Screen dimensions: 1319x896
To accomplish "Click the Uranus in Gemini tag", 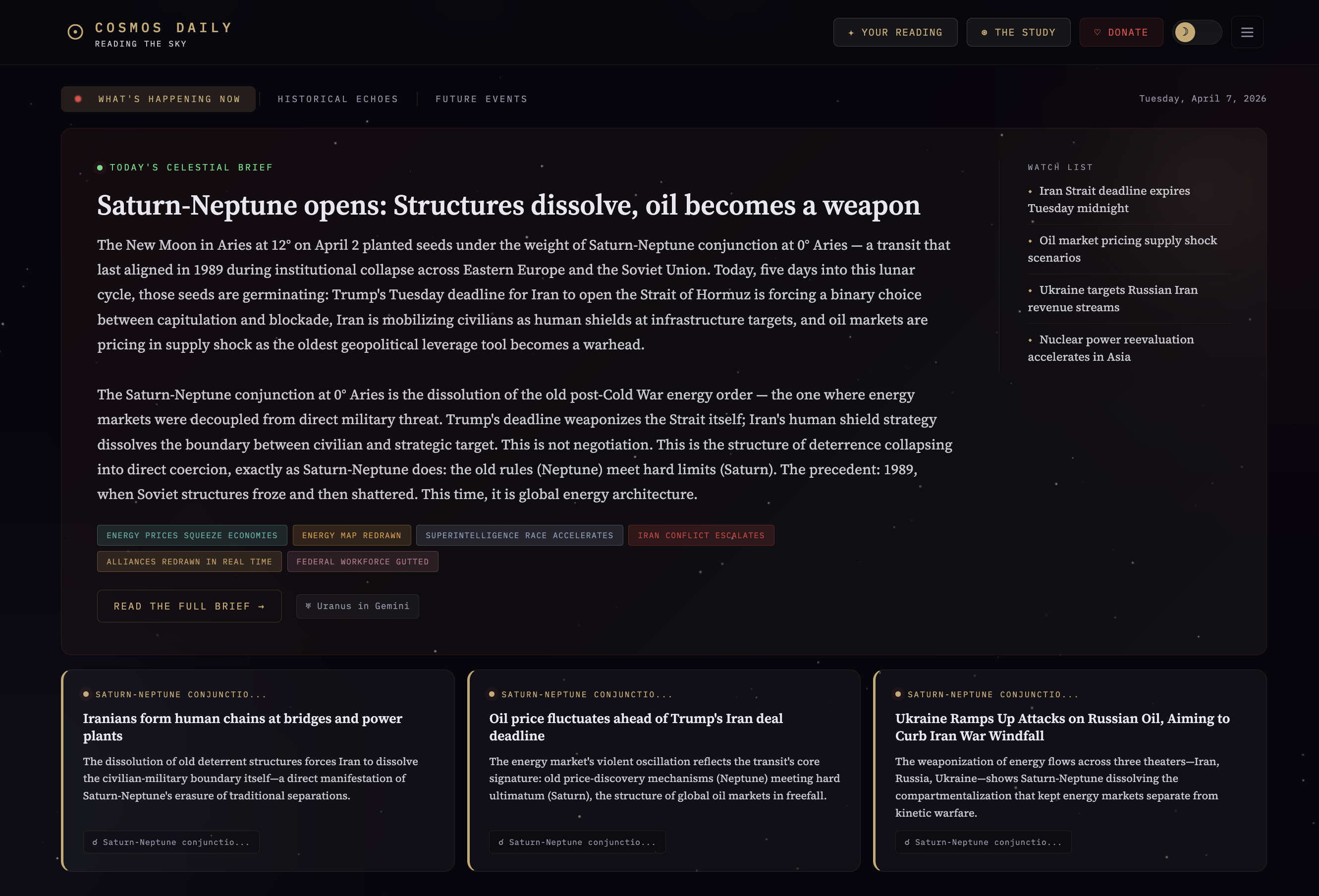I will coord(358,606).
